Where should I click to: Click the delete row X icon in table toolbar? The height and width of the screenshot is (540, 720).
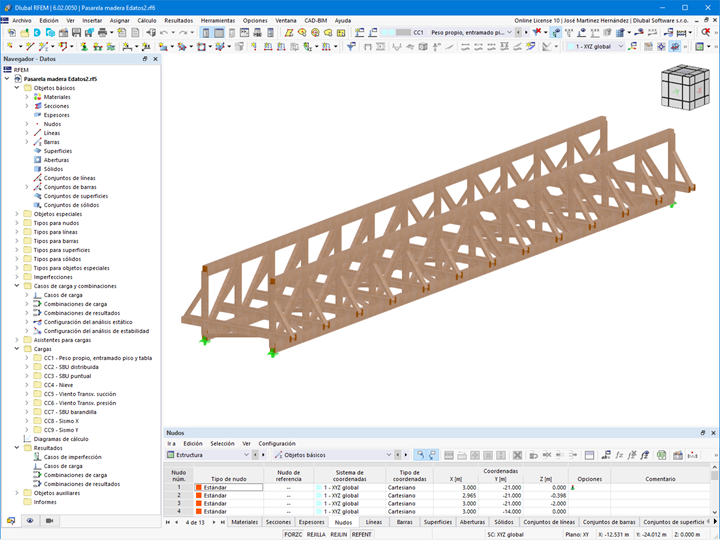pyautogui.click(x=517, y=455)
